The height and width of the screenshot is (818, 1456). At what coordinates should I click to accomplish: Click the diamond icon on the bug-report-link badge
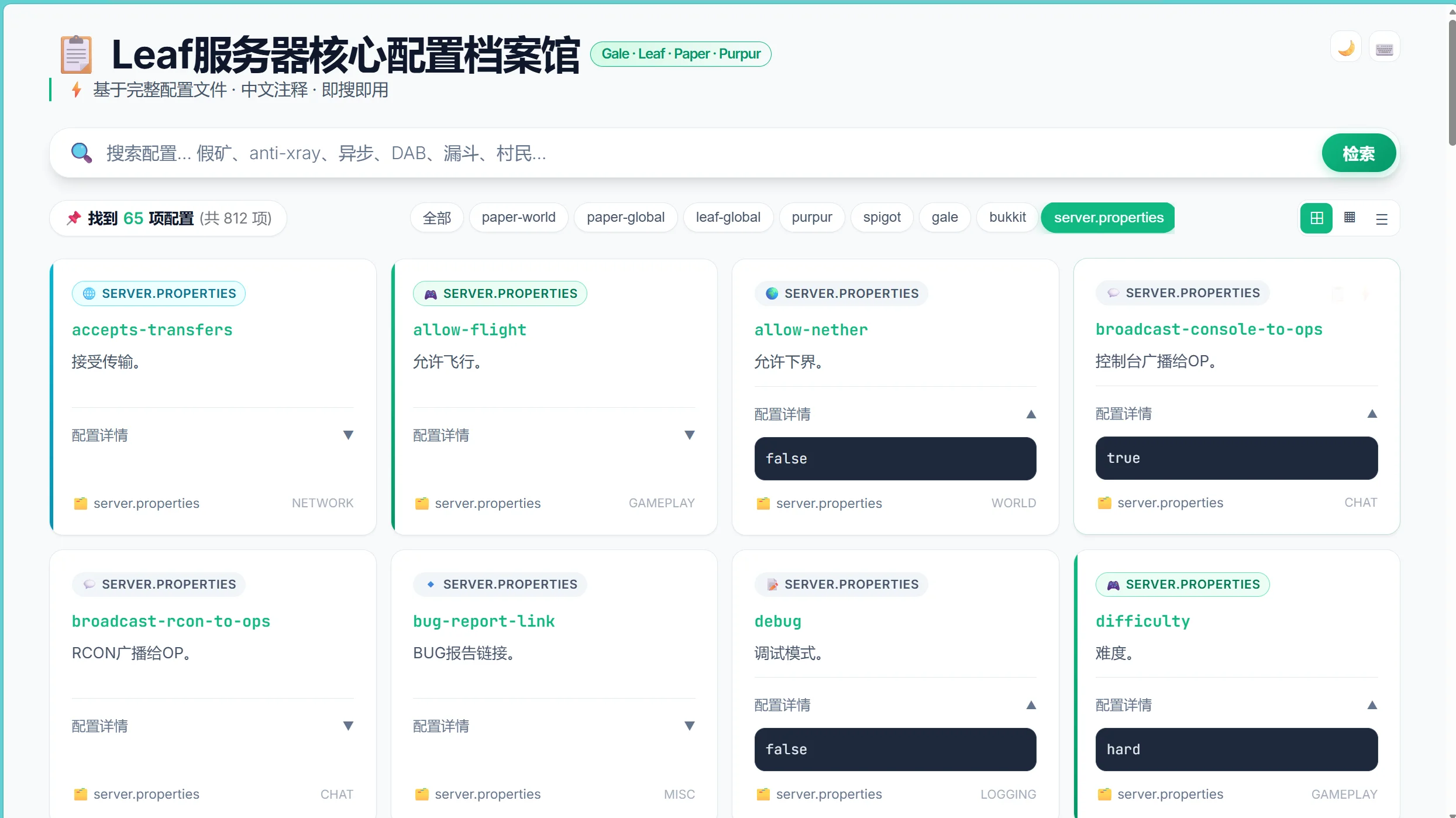(431, 584)
